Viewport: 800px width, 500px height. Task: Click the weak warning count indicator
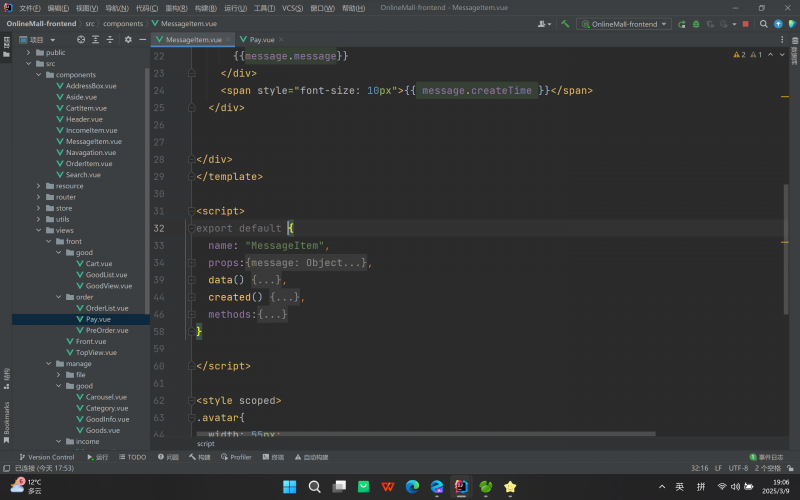click(x=756, y=55)
